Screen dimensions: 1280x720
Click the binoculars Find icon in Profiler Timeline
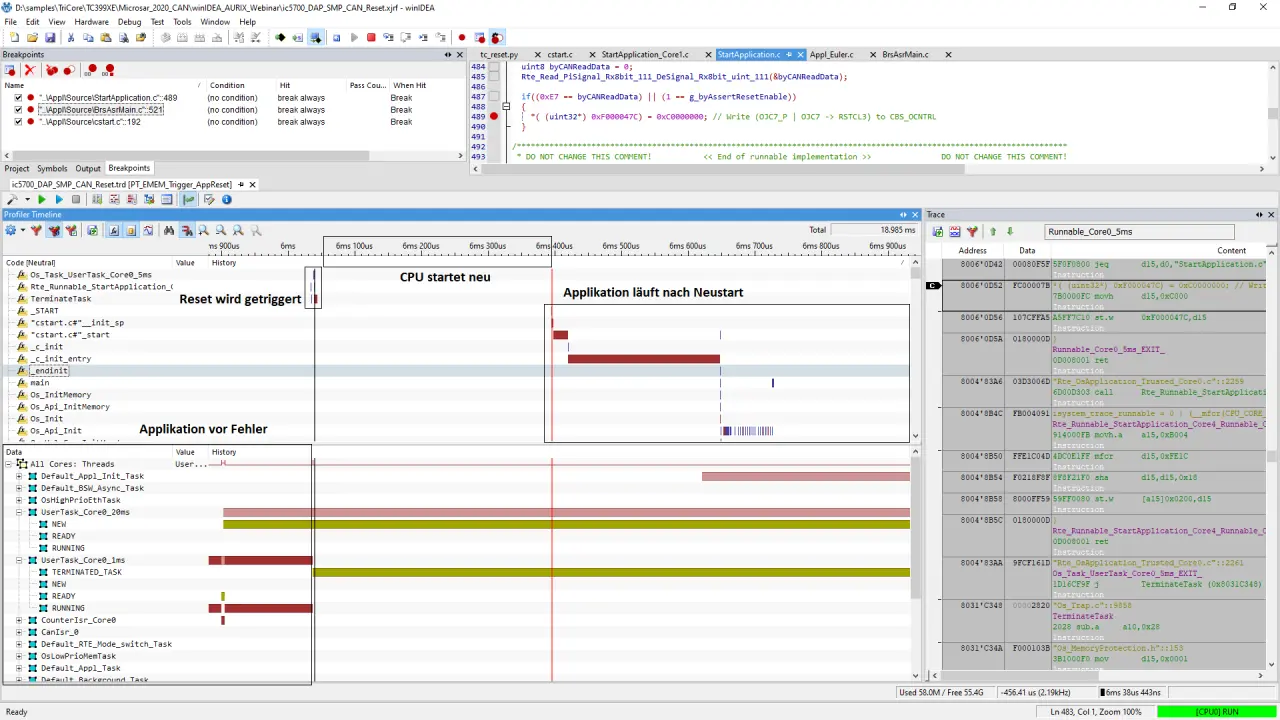[169, 231]
